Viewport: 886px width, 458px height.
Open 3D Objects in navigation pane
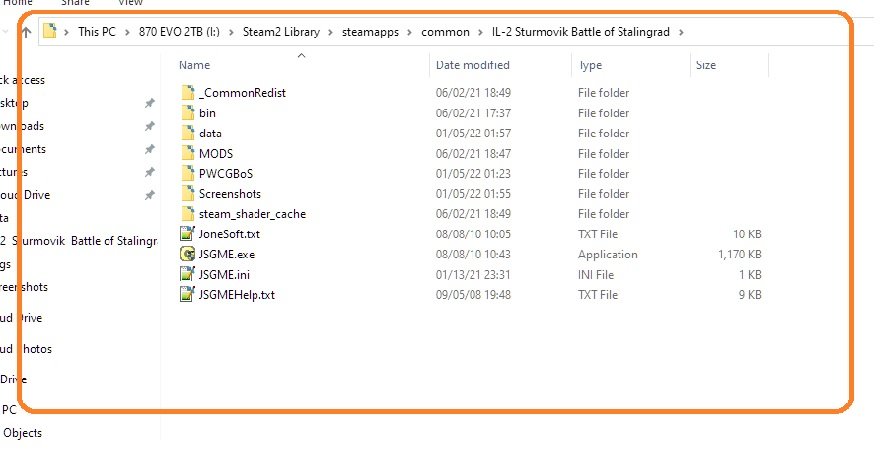(x=21, y=433)
